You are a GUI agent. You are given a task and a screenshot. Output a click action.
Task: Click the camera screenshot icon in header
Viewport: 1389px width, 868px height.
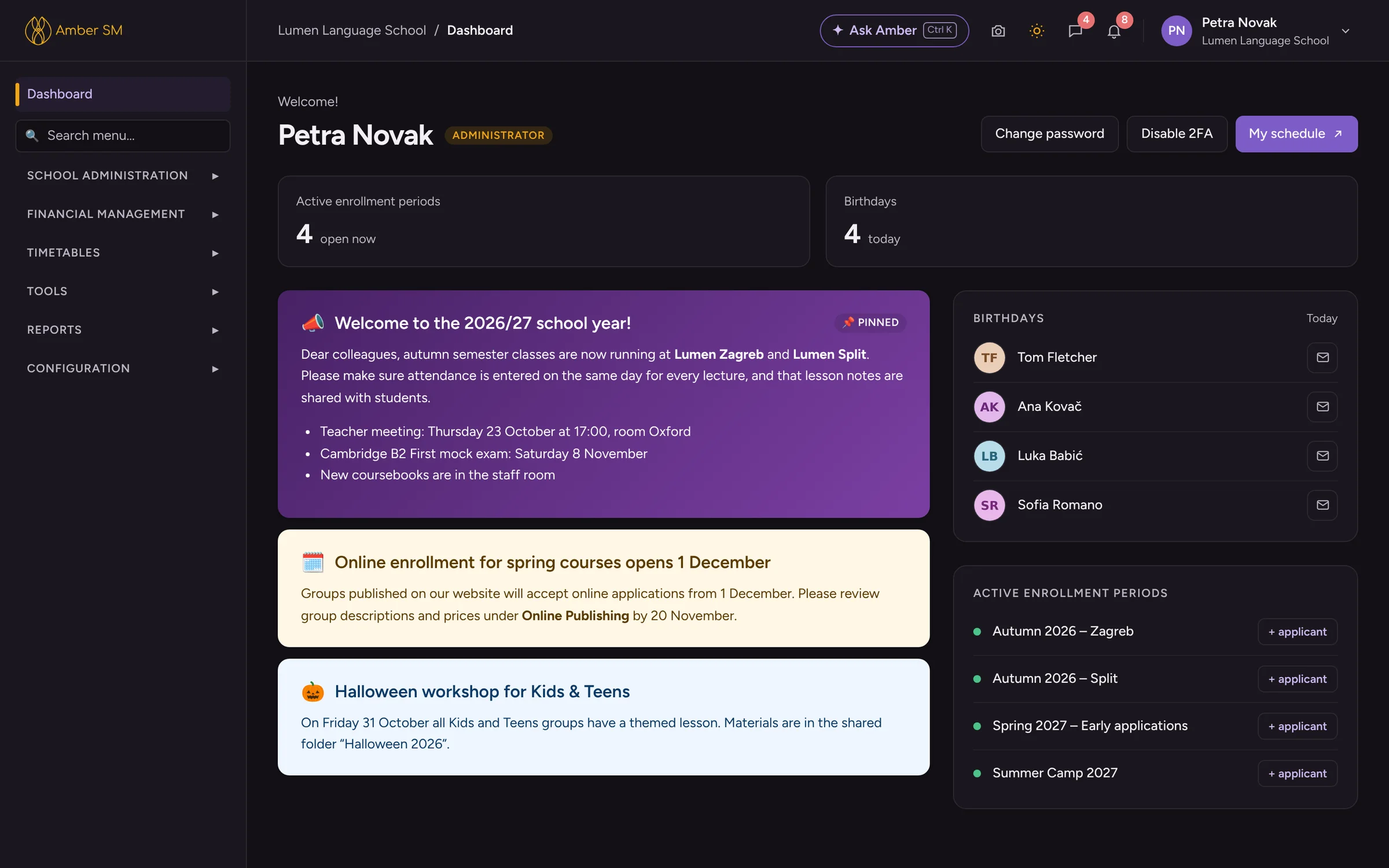[998, 31]
